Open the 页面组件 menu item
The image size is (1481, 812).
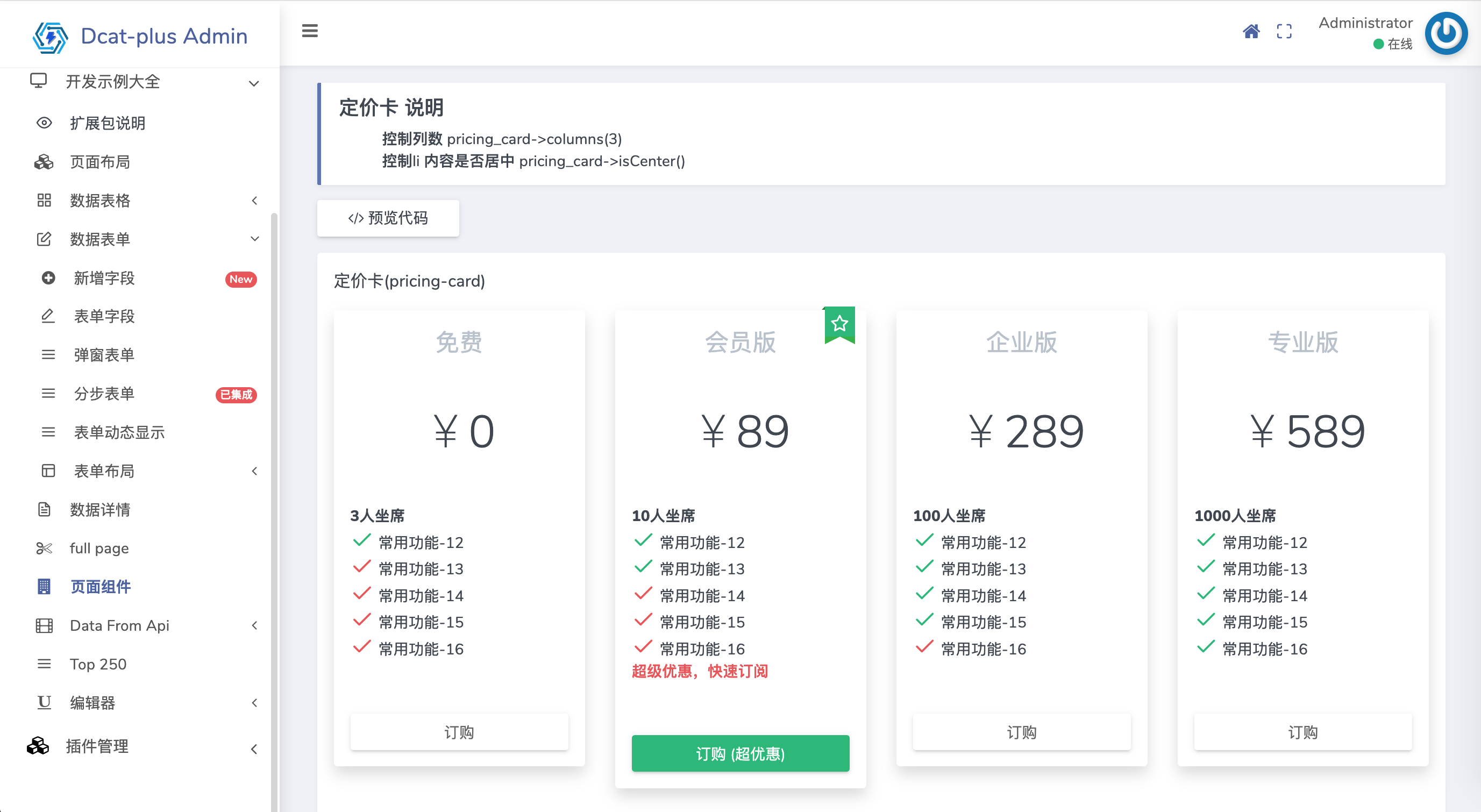pos(100,587)
